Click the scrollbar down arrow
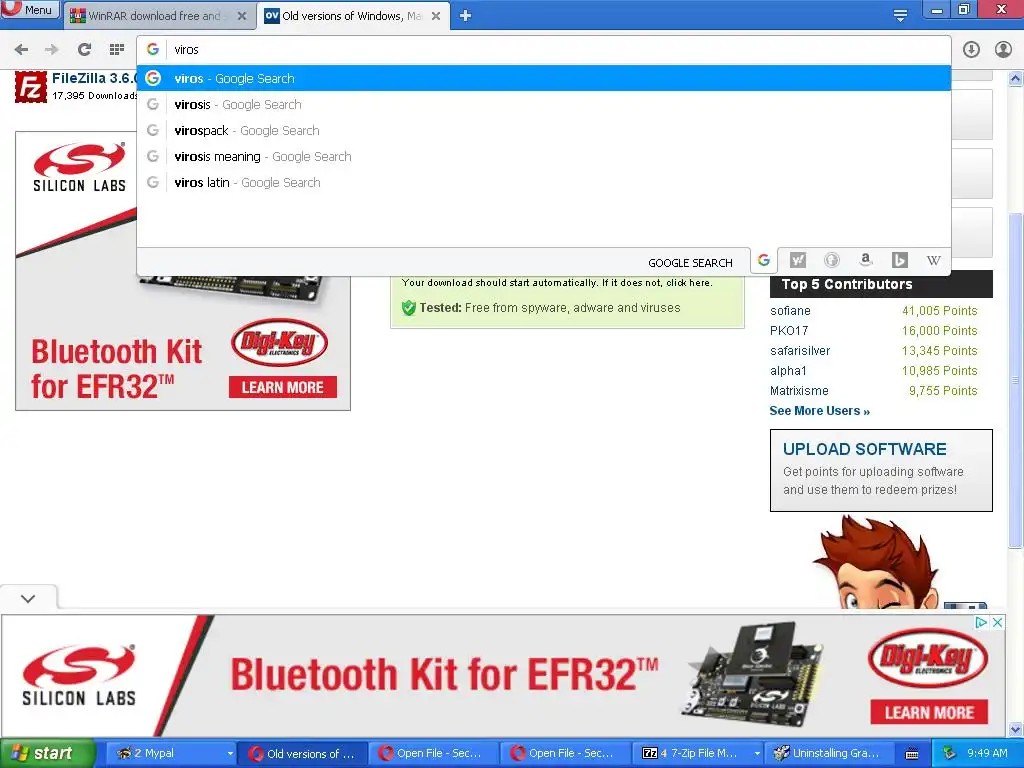The image size is (1024, 768). click(x=1016, y=729)
